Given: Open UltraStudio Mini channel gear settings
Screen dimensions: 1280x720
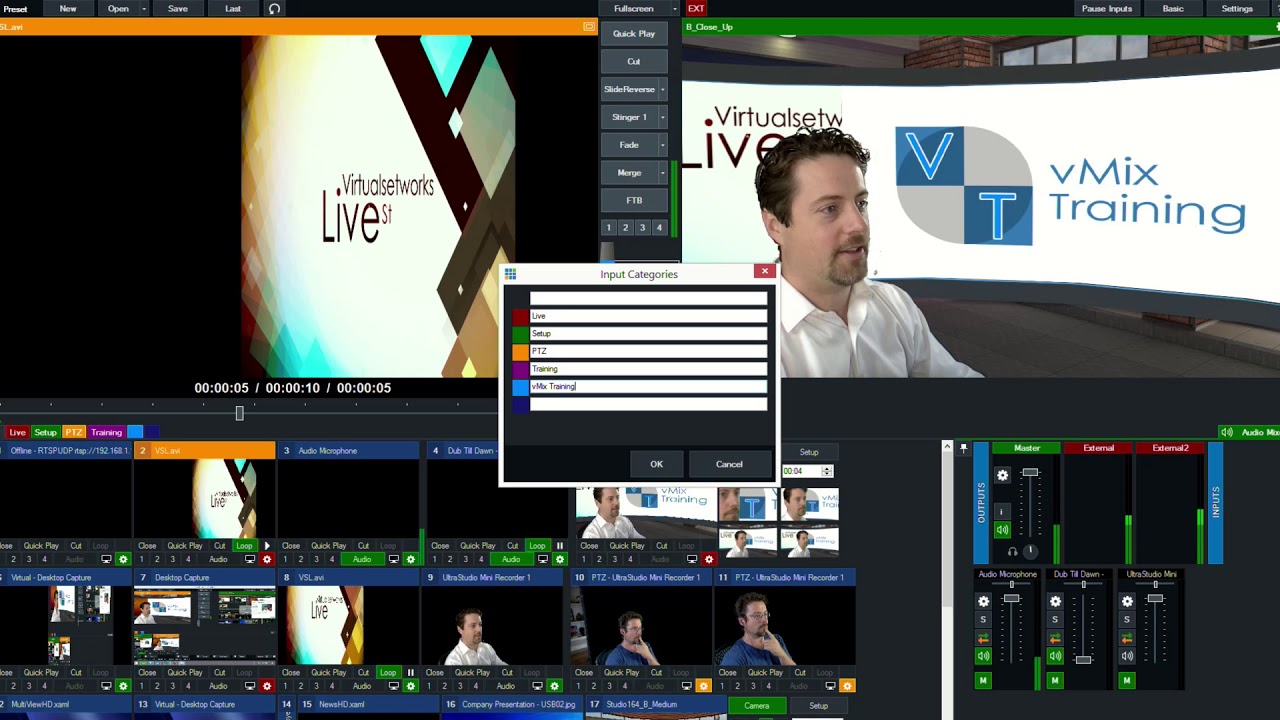Looking at the screenshot, I should click(1127, 601).
